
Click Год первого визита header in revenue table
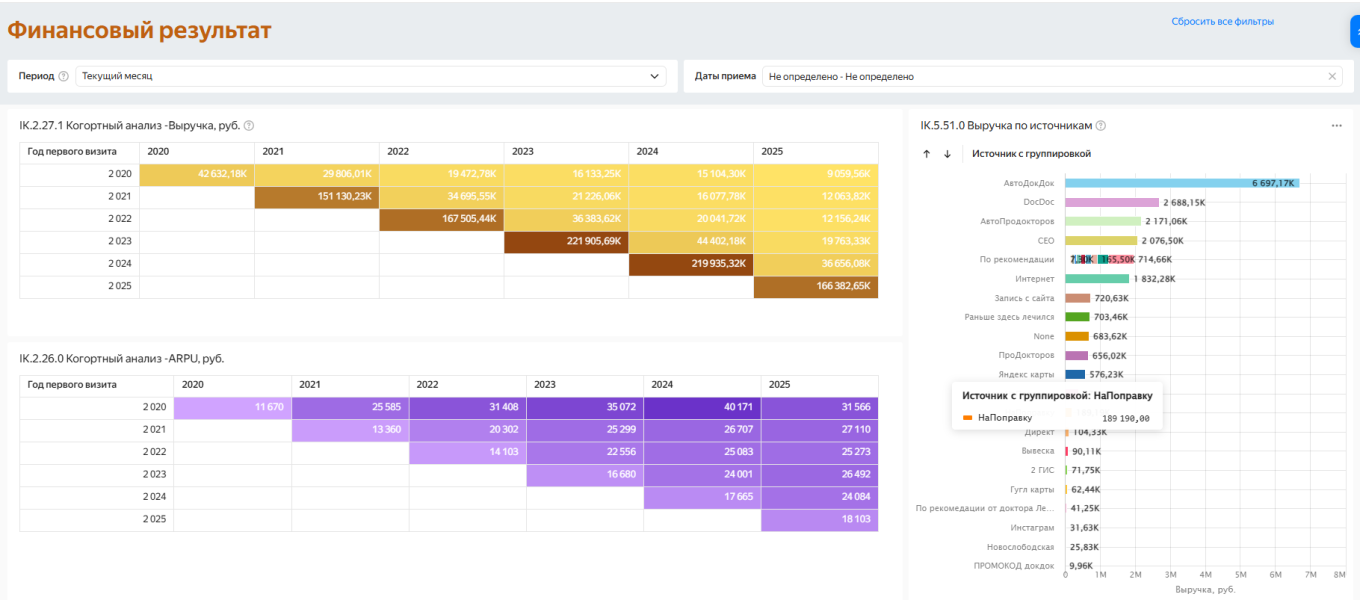[72, 151]
